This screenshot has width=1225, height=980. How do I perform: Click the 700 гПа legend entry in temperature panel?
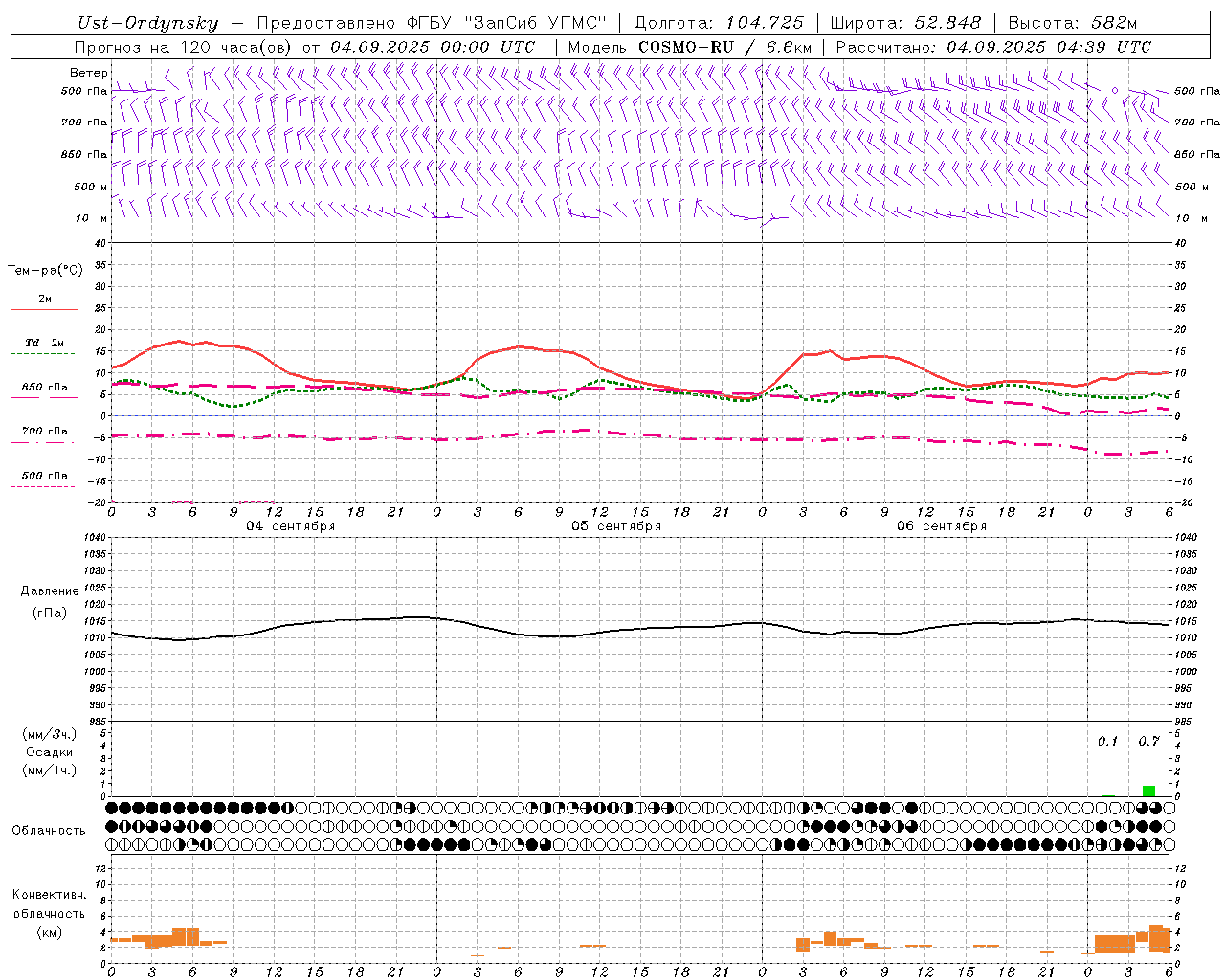coord(45,432)
